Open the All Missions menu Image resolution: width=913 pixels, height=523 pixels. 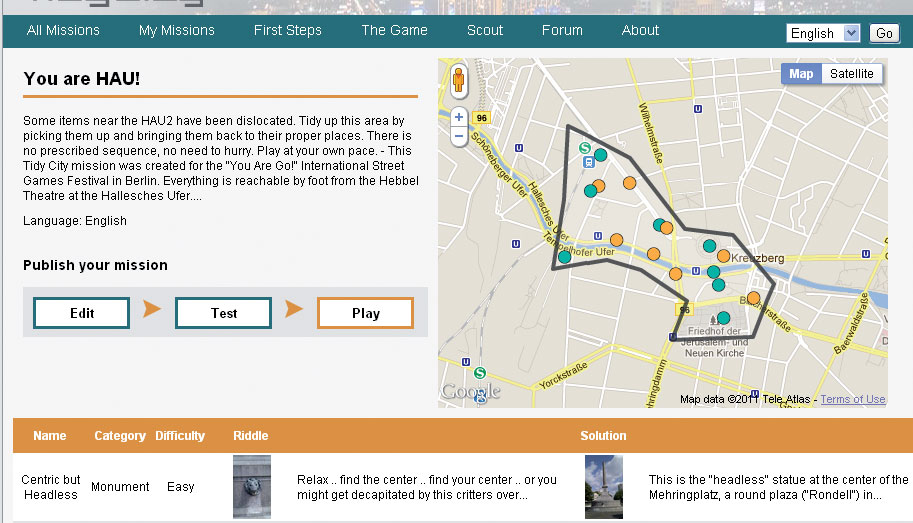(x=63, y=30)
